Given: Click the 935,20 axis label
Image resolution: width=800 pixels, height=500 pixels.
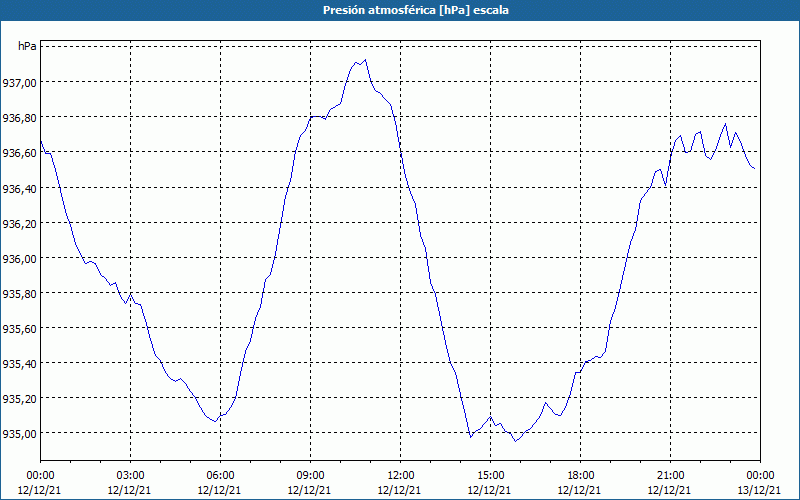Looking at the screenshot, I should [x=20, y=398].
